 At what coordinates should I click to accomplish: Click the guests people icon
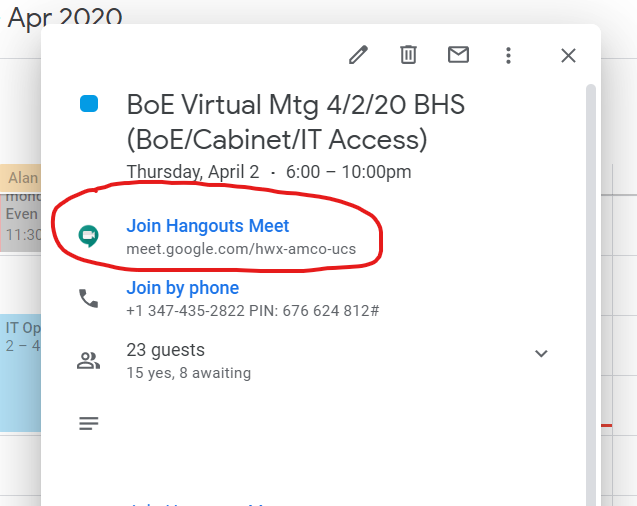point(89,360)
